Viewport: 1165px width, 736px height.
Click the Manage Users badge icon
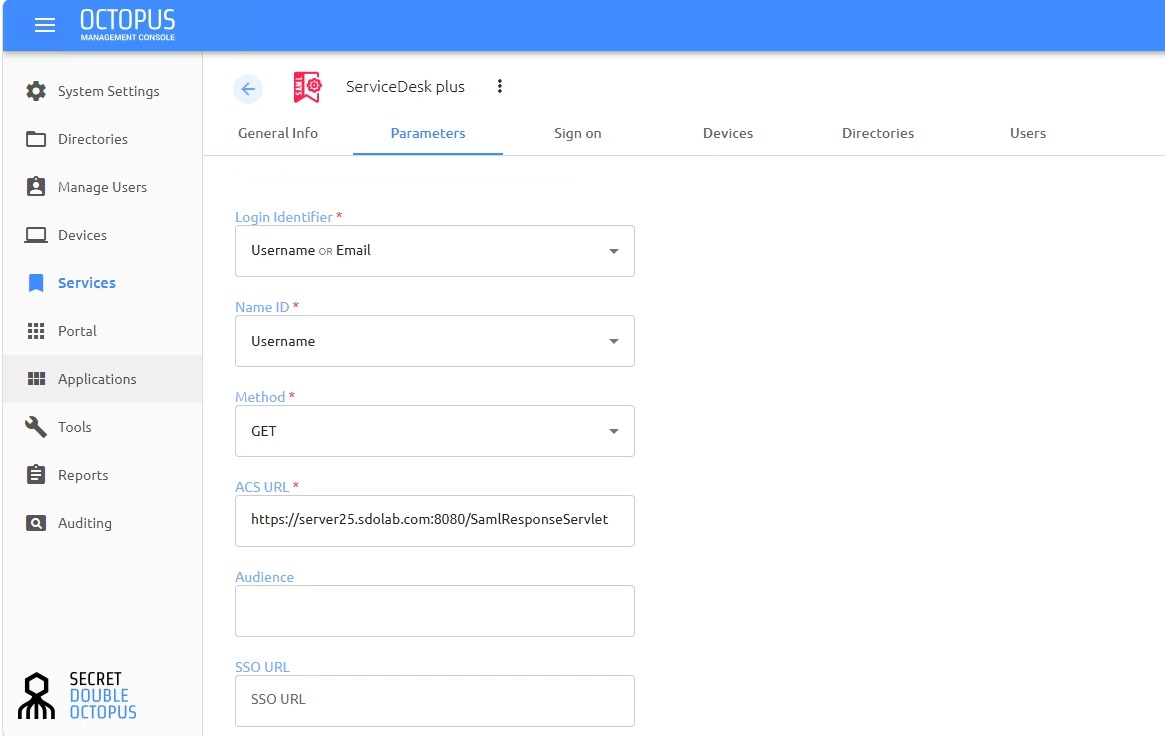pyautogui.click(x=36, y=187)
